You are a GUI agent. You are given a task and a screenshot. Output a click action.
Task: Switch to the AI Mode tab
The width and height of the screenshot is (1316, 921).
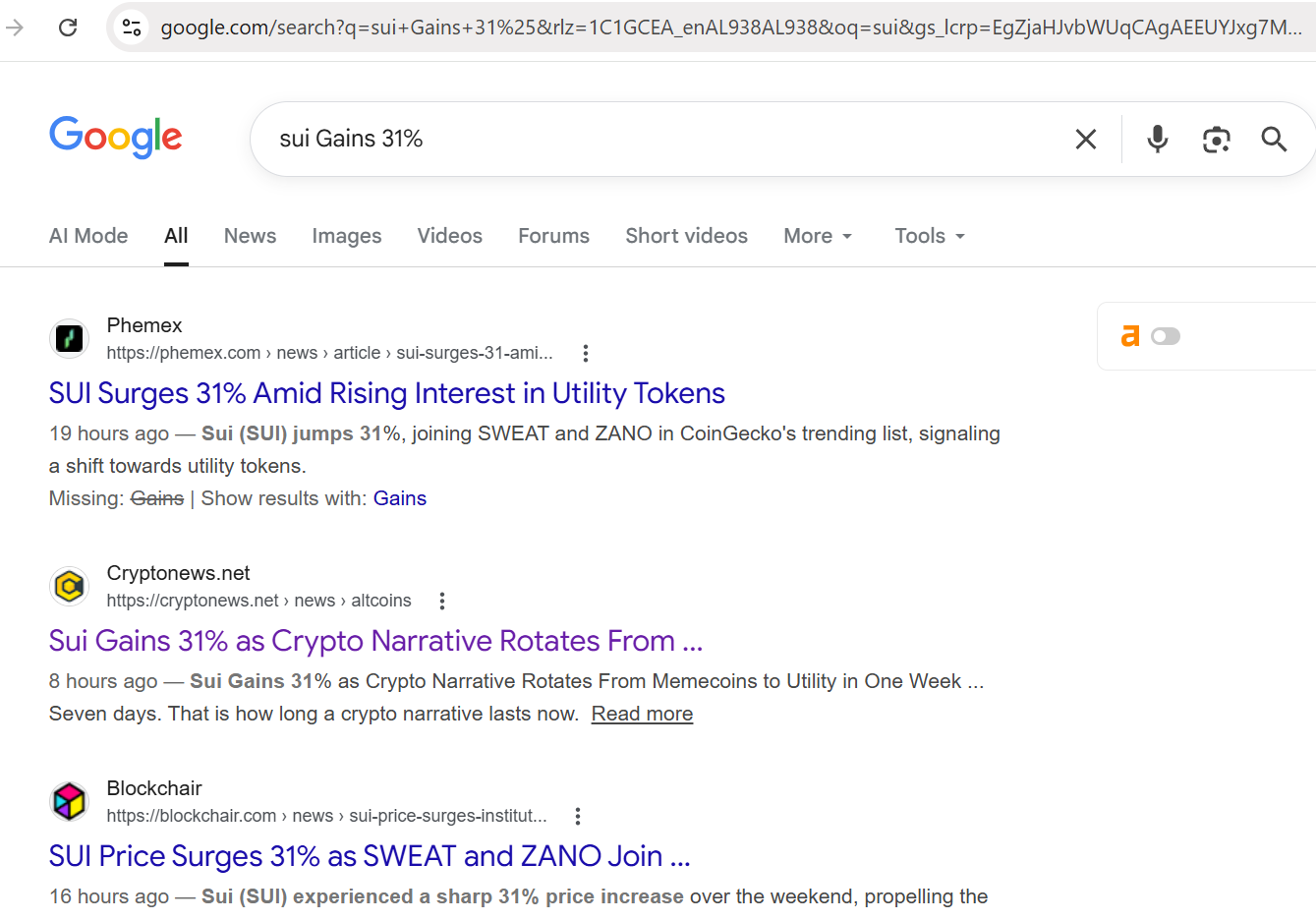pos(88,236)
